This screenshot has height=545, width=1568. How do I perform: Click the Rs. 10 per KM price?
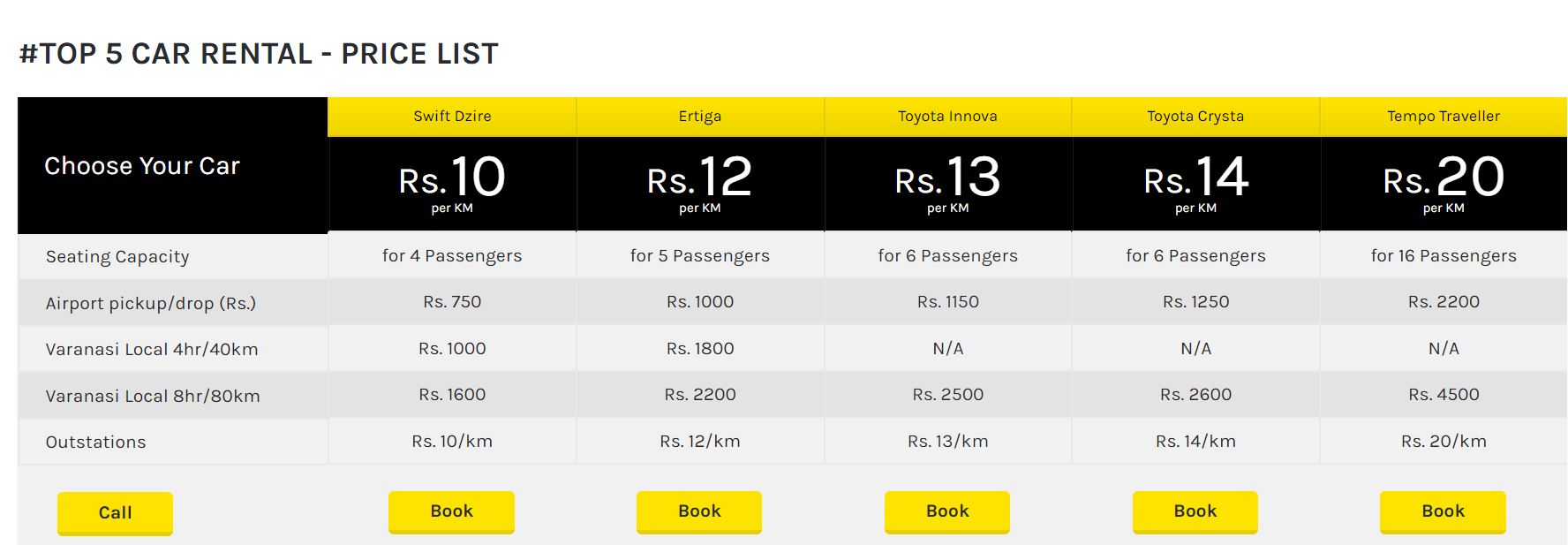(451, 179)
